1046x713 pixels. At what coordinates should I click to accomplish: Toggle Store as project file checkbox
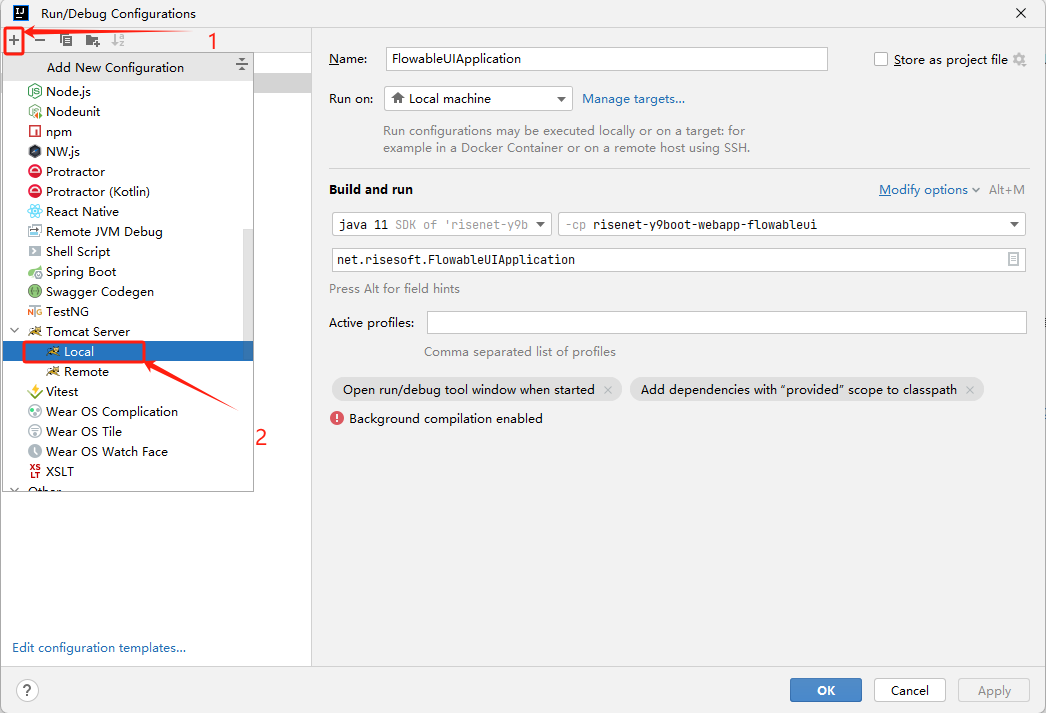(881, 59)
